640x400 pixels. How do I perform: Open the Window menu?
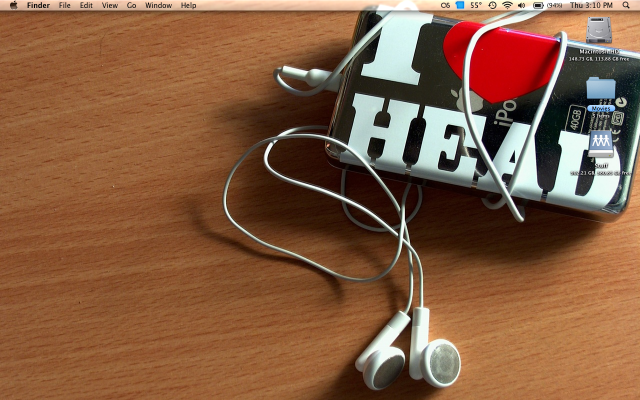[158, 5]
